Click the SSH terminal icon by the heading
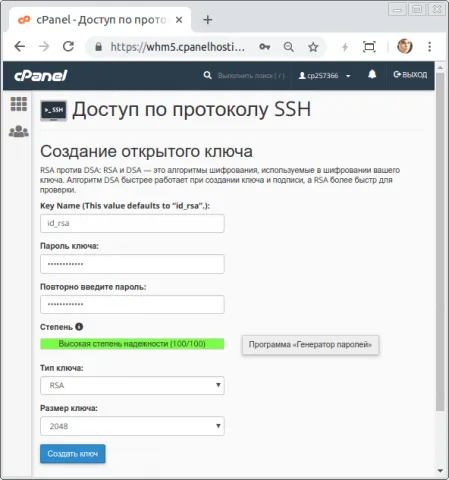 pyautogui.click(x=54, y=110)
